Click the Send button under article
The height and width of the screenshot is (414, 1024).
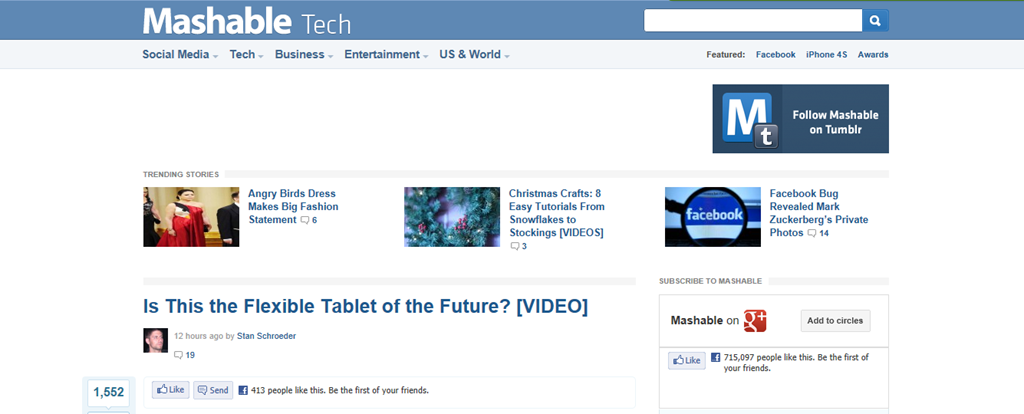tap(213, 390)
